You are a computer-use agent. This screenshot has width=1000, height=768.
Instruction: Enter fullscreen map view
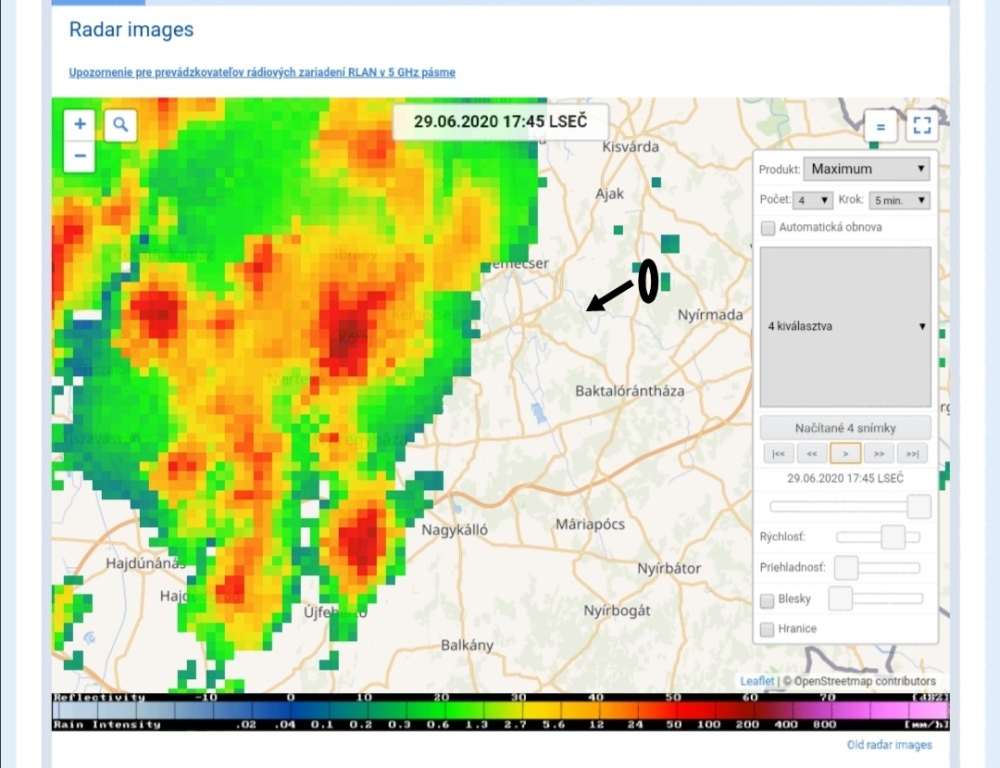(x=921, y=127)
